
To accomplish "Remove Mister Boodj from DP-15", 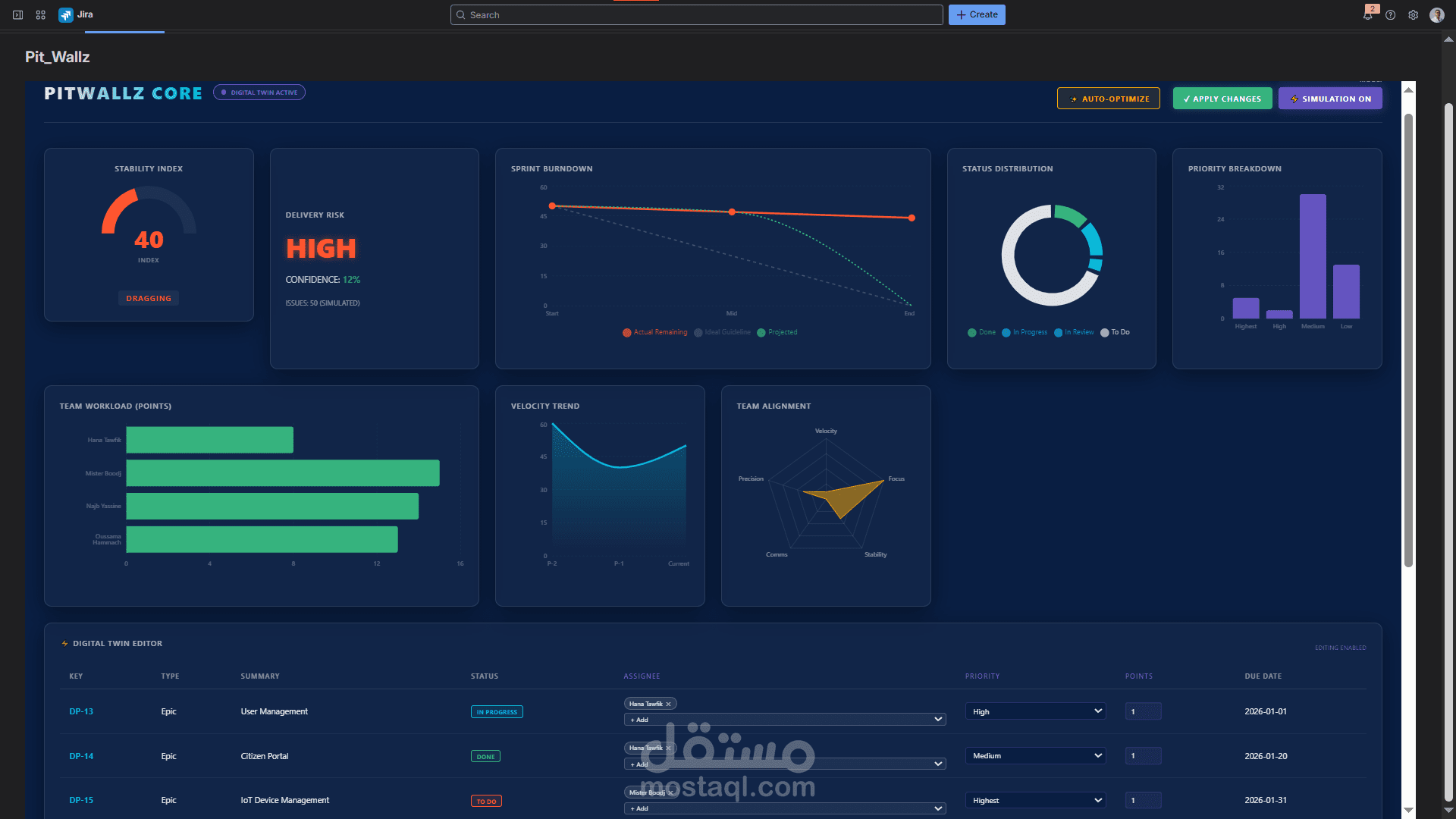I will (670, 792).
